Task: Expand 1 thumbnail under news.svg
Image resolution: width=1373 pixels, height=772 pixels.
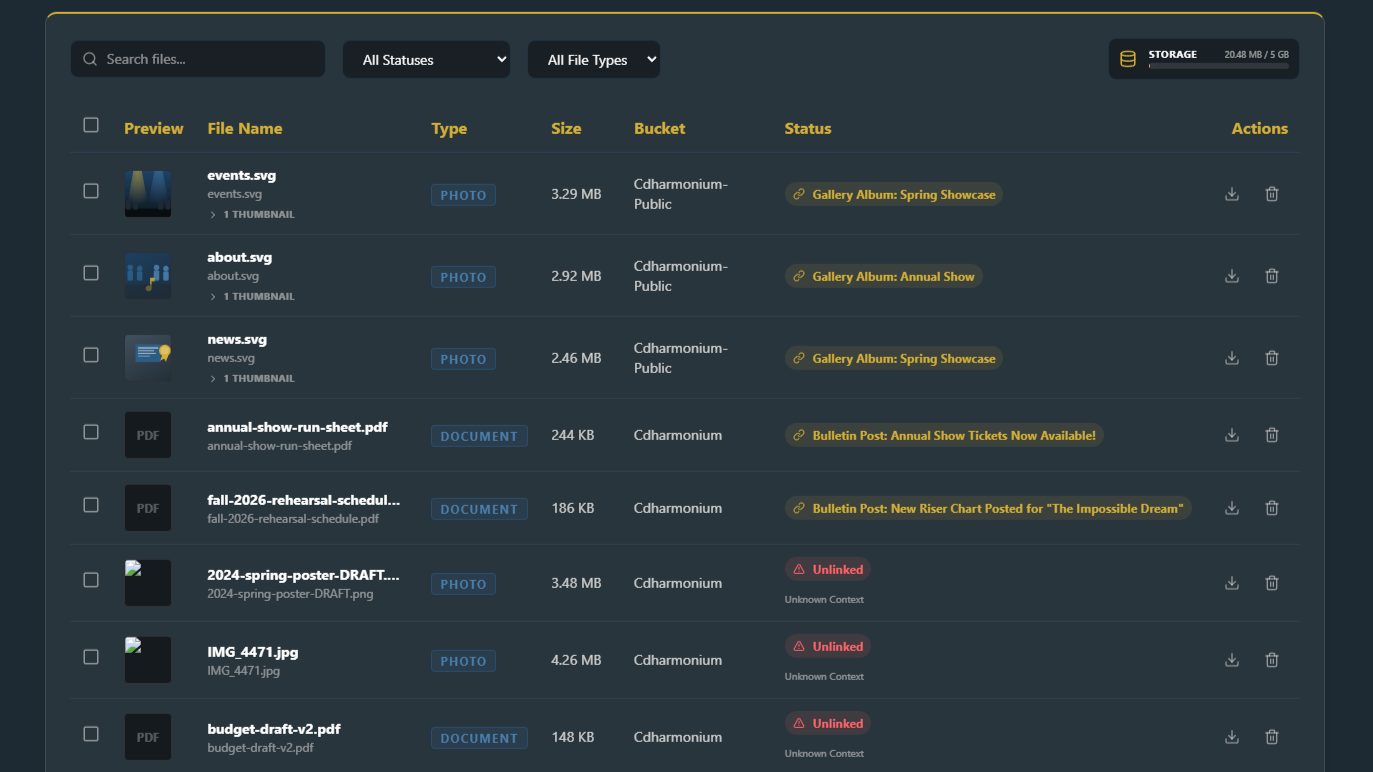Action: click(x=252, y=378)
